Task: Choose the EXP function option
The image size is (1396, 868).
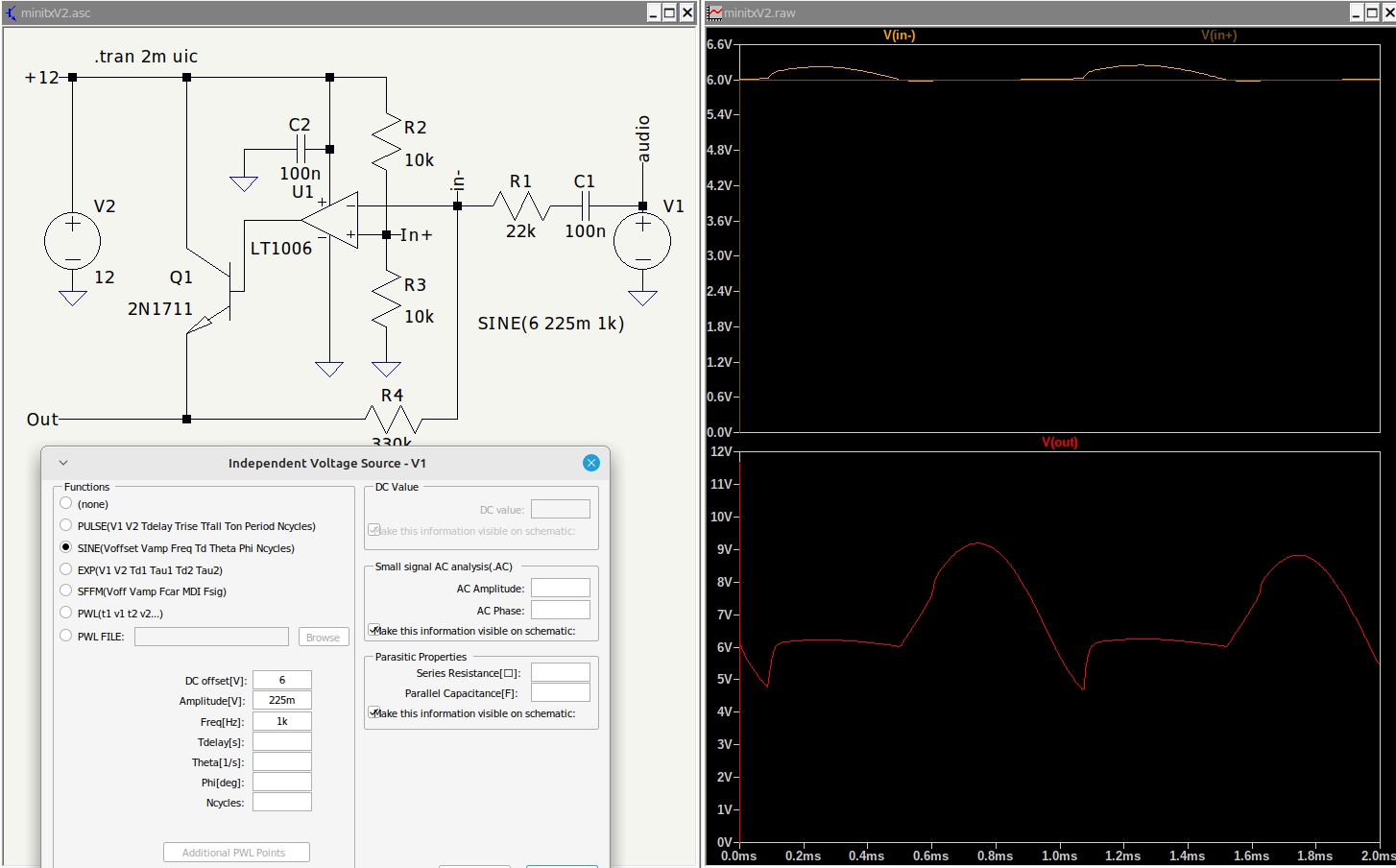Action: [66, 569]
